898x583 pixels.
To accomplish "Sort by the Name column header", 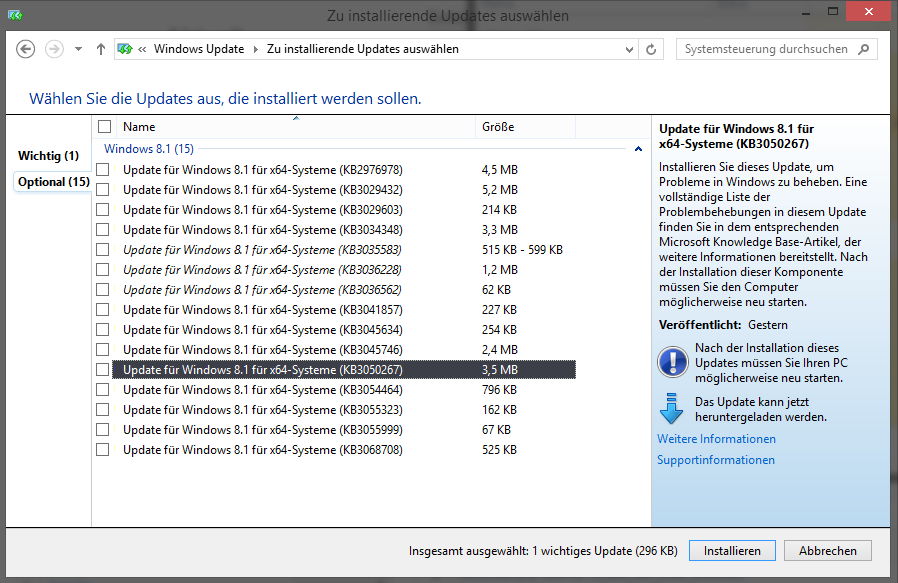I will [x=296, y=127].
